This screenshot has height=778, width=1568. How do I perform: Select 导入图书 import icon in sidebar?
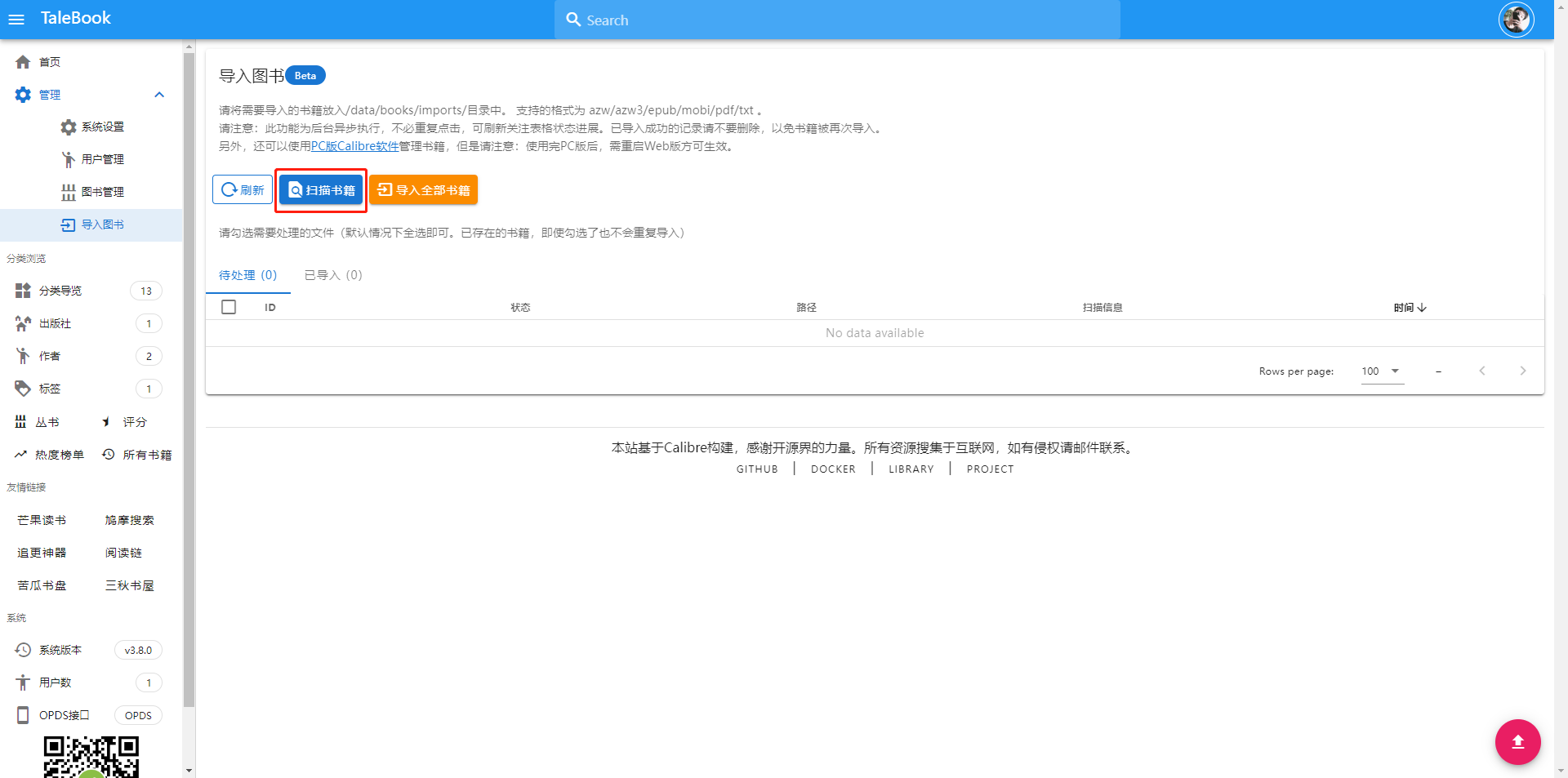click(69, 225)
